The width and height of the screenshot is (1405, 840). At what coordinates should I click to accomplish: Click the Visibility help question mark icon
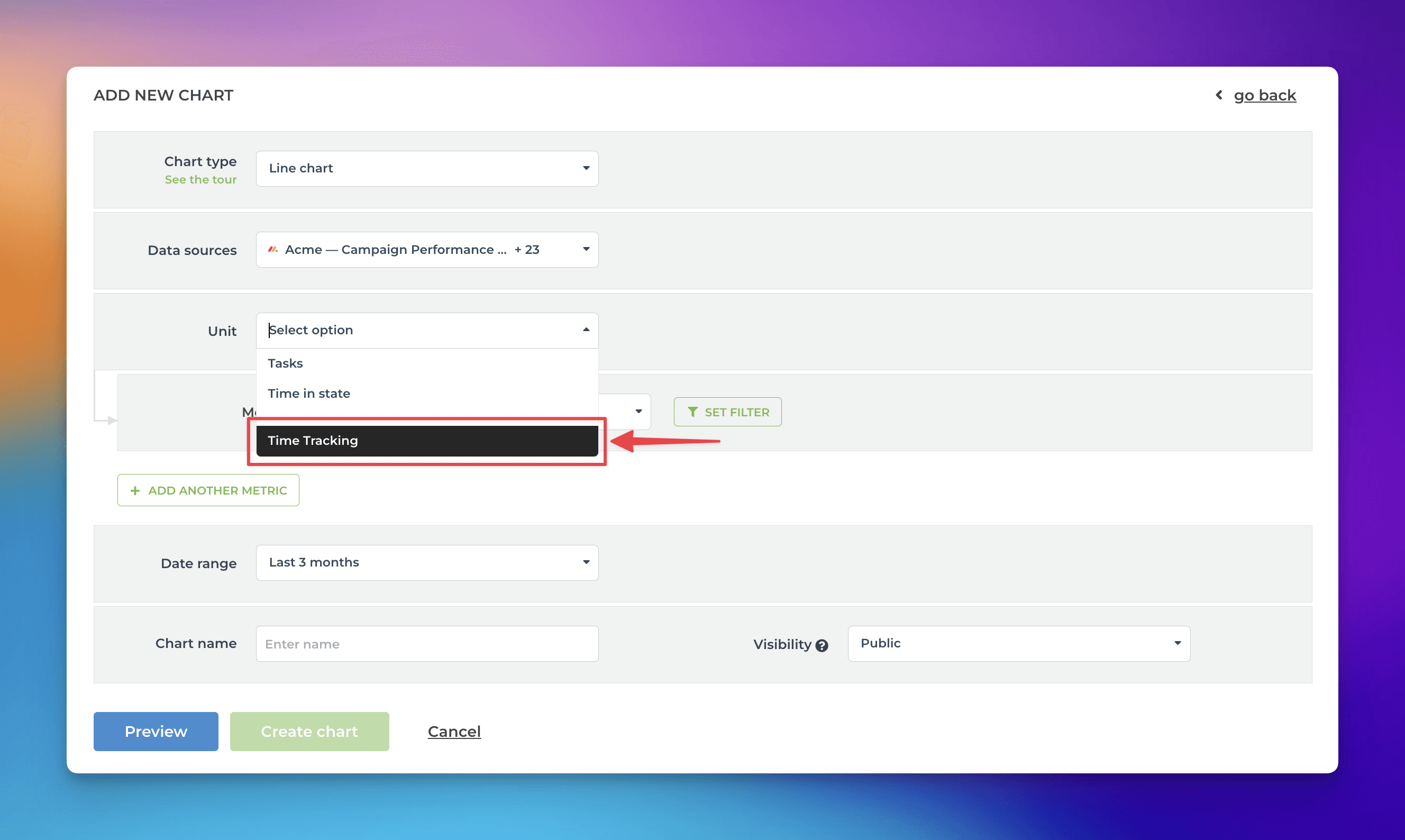[822, 645]
